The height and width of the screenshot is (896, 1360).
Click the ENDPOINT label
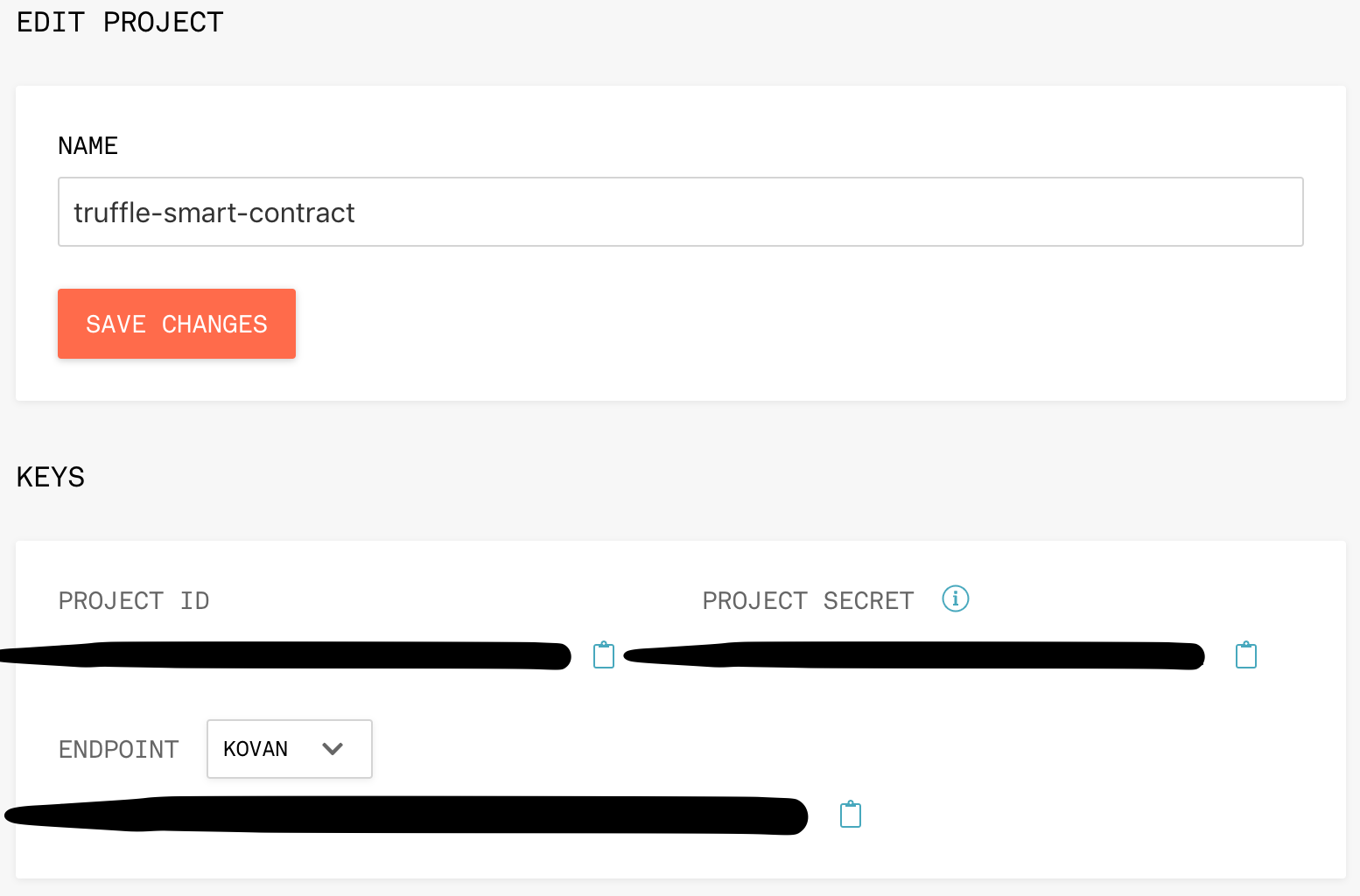pyautogui.click(x=118, y=750)
